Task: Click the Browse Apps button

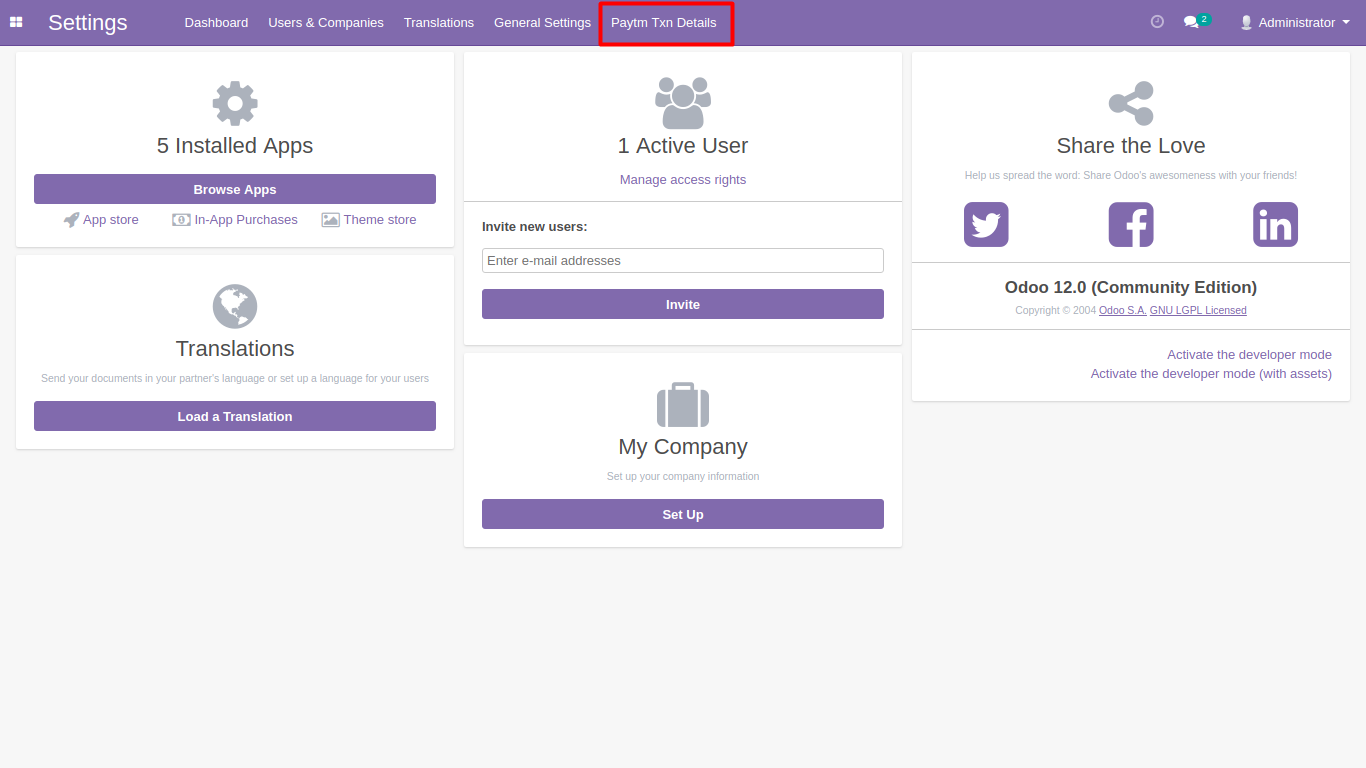Action: point(234,188)
